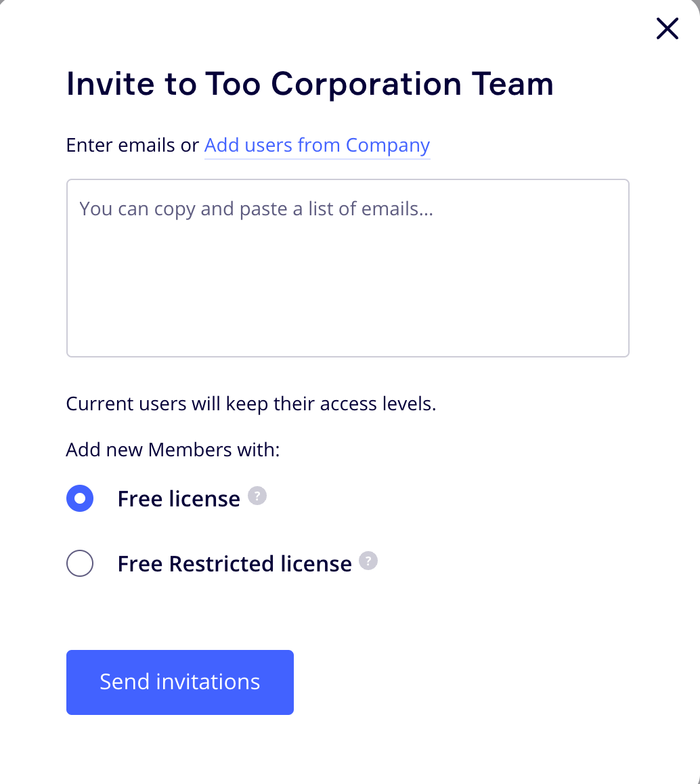Click "Current users will keep their access levels" text
This screenshot has height=784, width=700.
click(251, 404)
